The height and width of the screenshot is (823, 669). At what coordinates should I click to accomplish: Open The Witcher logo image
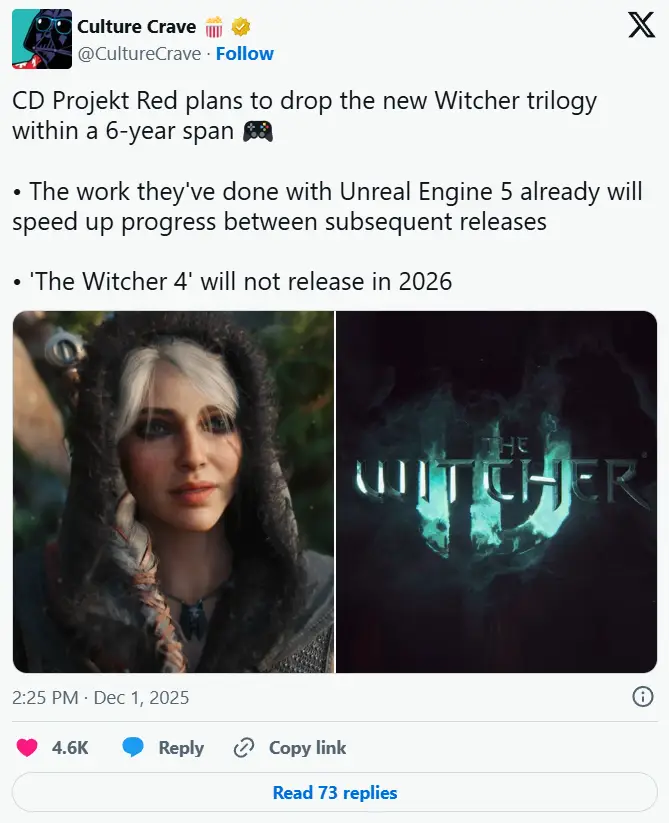[x=496, y=492]
